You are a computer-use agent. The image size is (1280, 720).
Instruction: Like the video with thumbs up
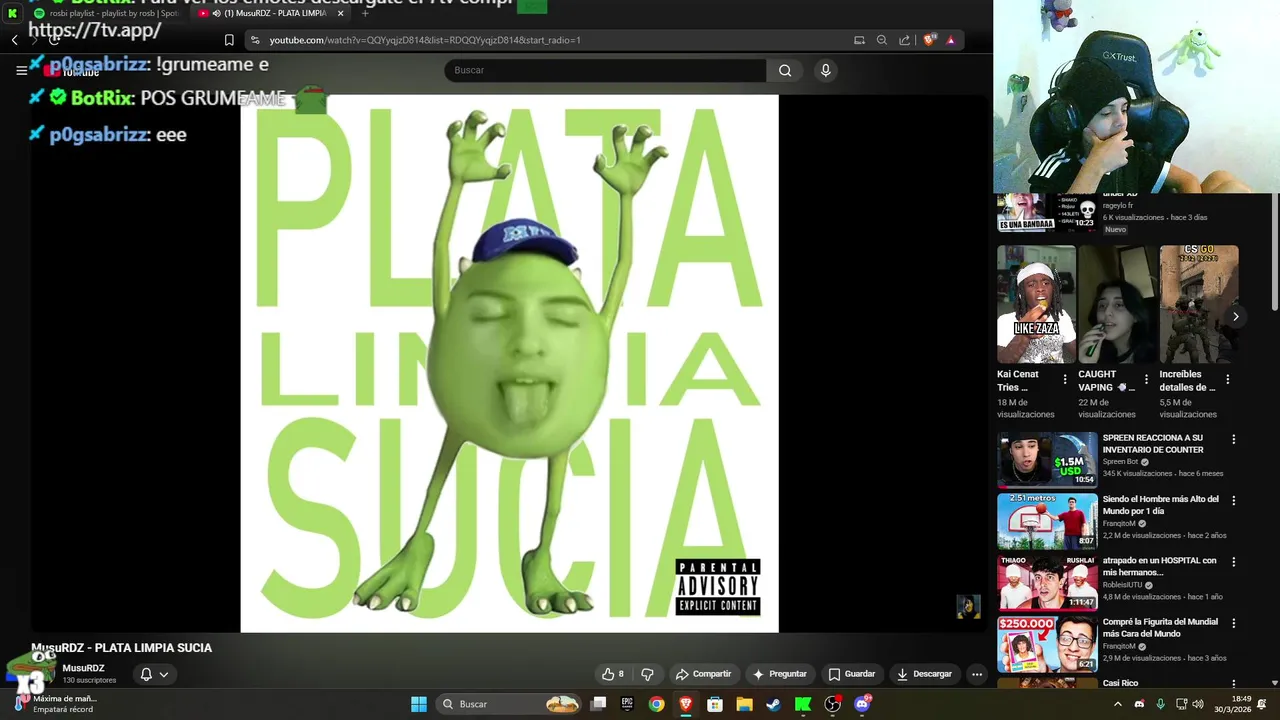(613, 674)
